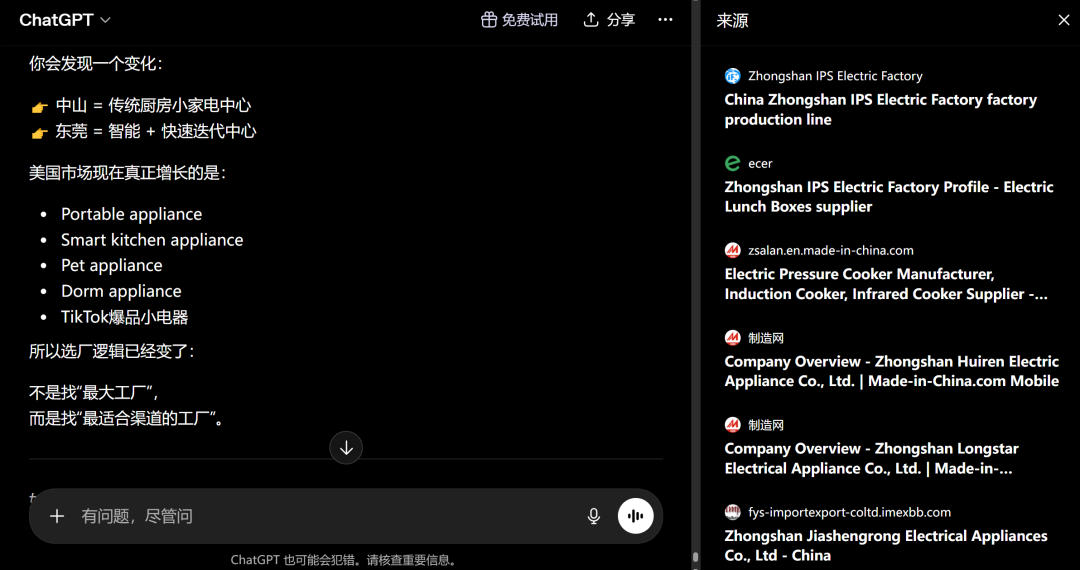Click the 分享 label

tap(621, 20)
